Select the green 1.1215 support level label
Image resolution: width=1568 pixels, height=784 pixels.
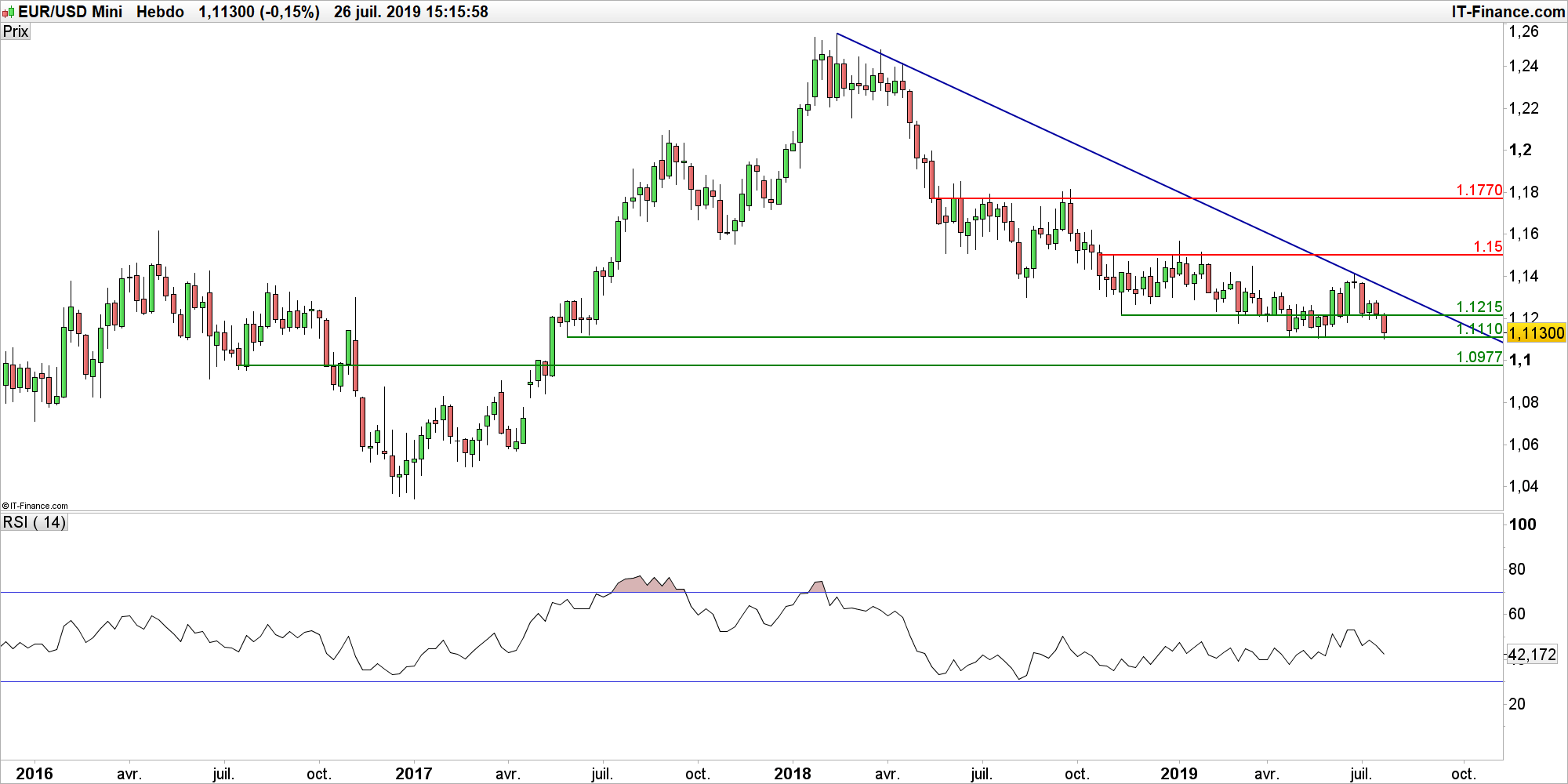click(x=1479, y=307)
